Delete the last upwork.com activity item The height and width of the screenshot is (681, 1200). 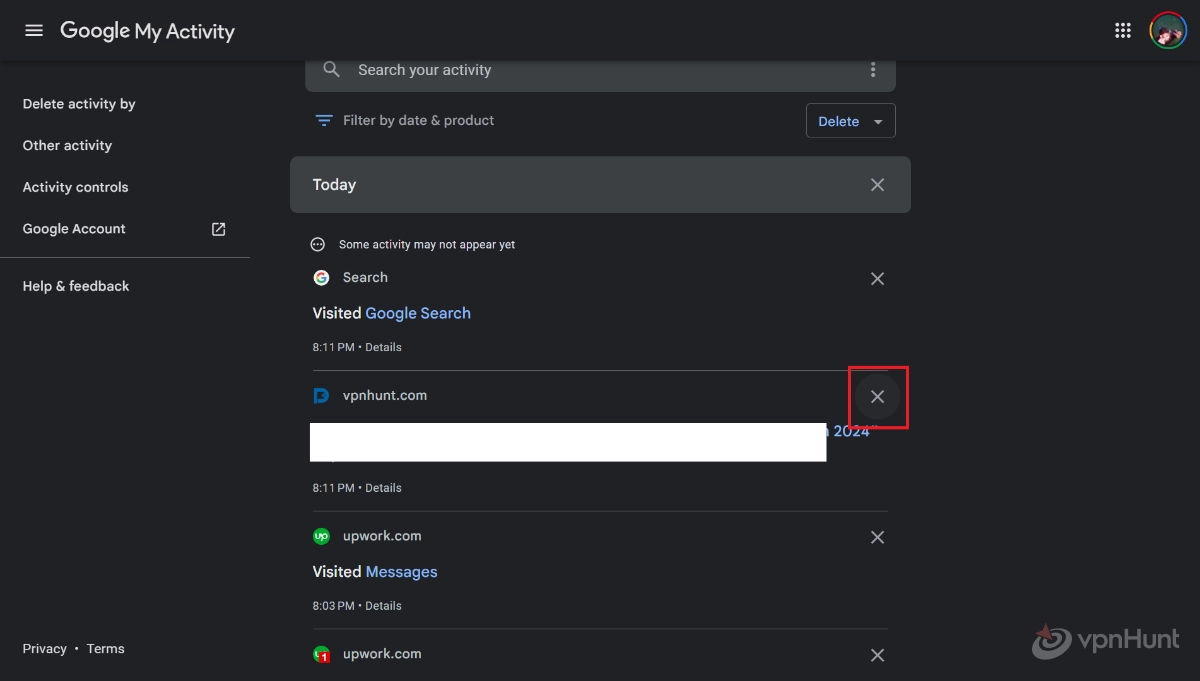point(877,655)
